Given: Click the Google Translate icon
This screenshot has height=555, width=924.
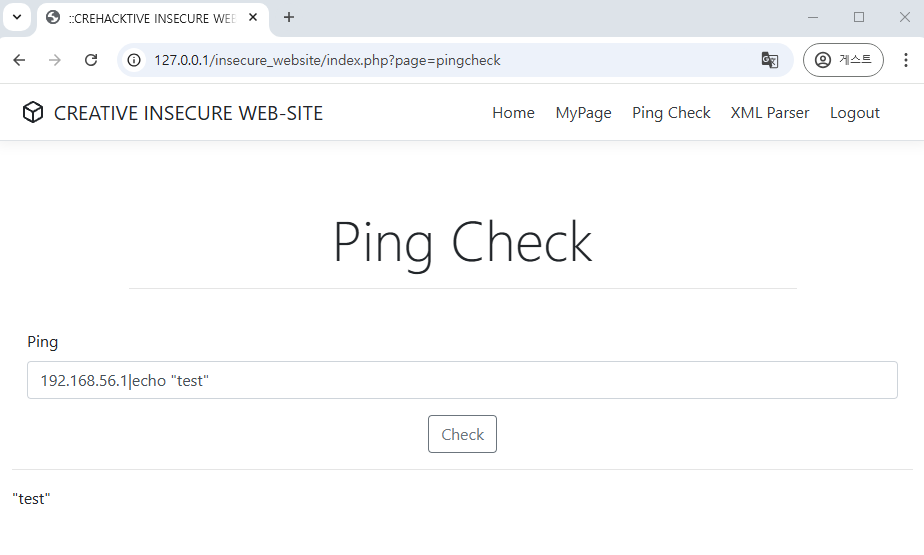Looking at the screenshot, I should point(770,60).
